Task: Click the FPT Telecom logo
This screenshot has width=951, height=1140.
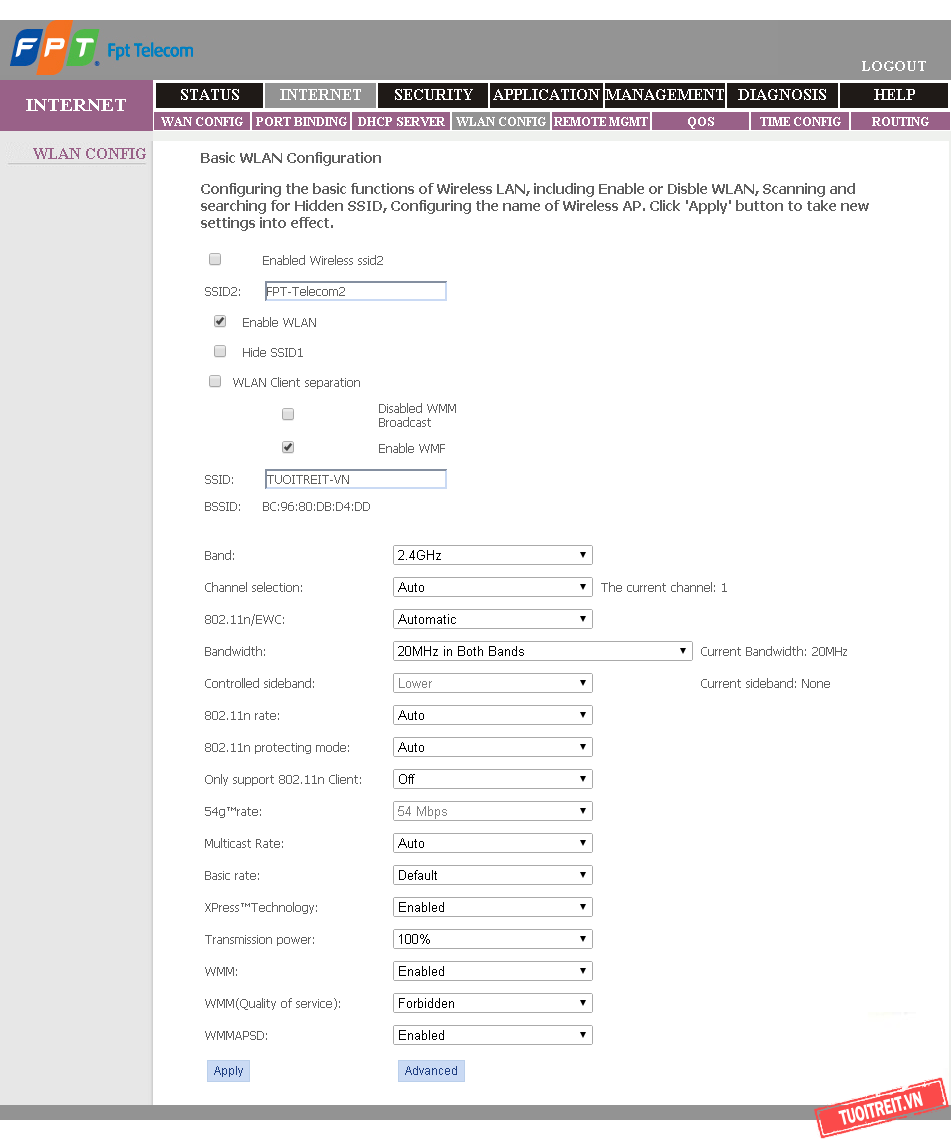Action: [101, 49]
